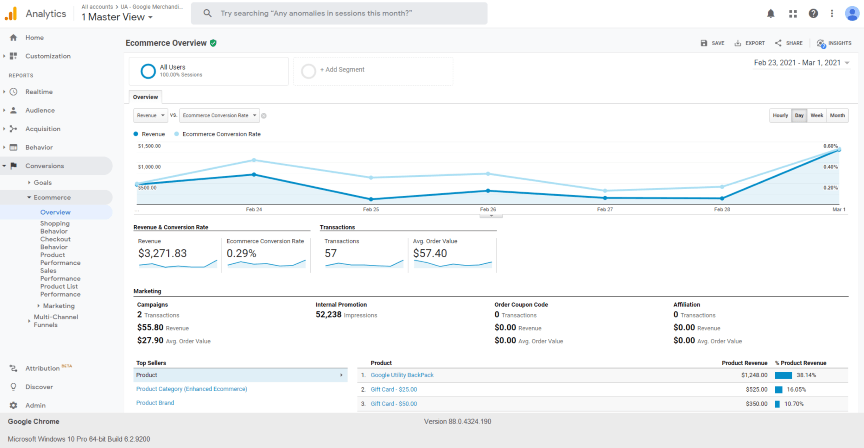Click the Avg. Order Value $57.40 card
The image size is (864, 448).
pyautogui.click(x=453, y=255)
